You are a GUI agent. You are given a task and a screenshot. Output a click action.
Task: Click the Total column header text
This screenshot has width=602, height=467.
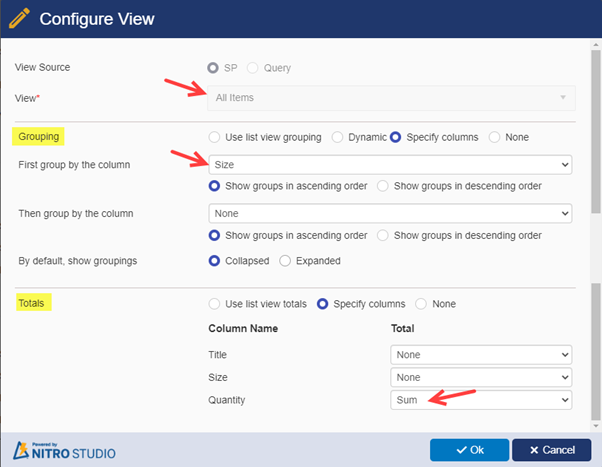402,329
